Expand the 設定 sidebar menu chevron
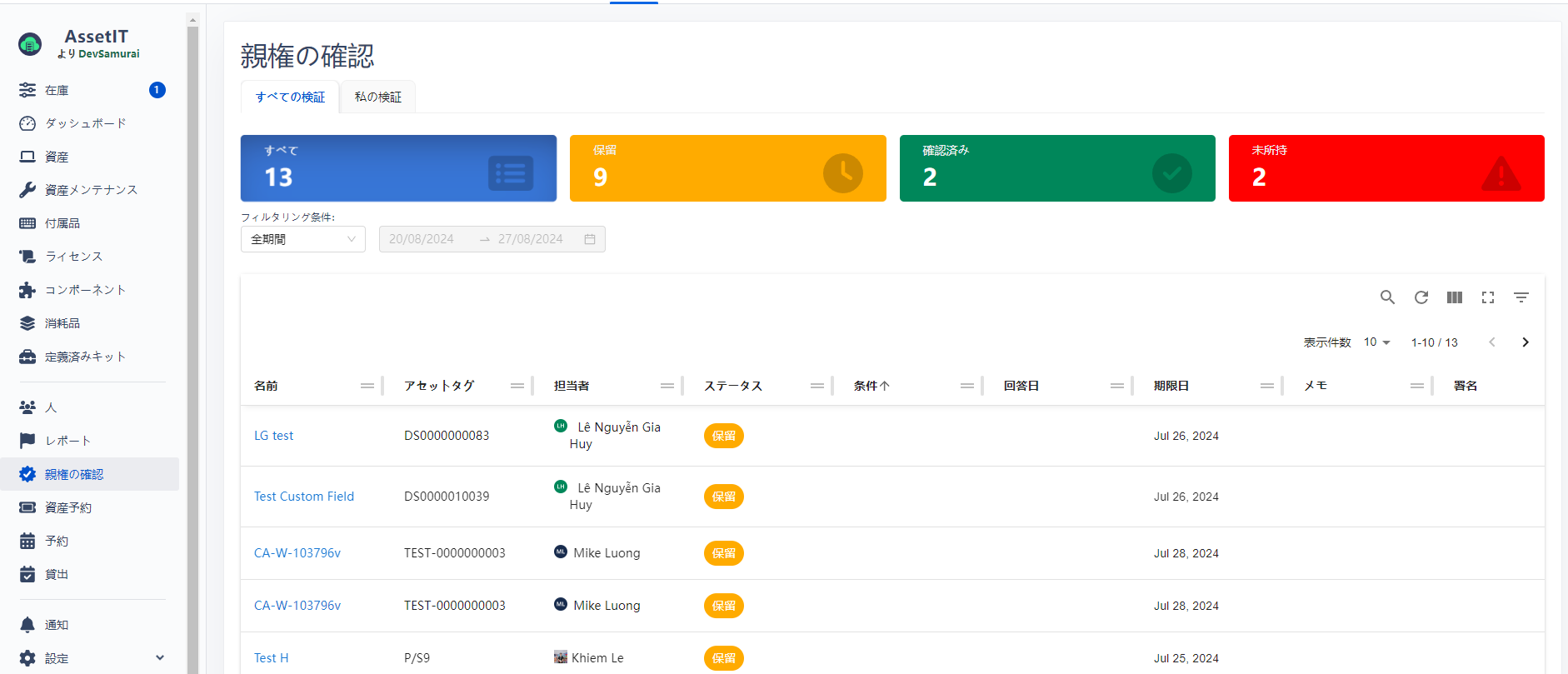Screen dimensions: 1568x674 pos(160,658)
